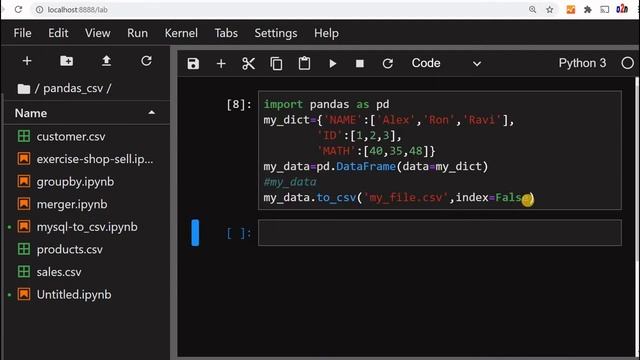This screenshot has width=640, height=360.
Task: Click inside the empty code cell input
Action: click(x=440, y=233)
